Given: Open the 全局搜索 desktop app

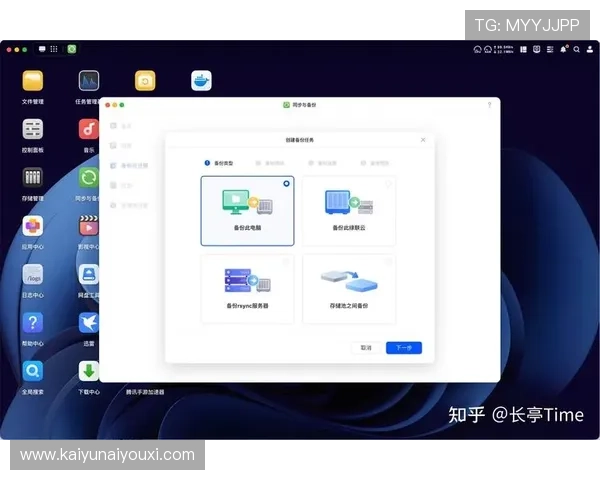Looking at the screenshot, I should (x=33, y=371).
